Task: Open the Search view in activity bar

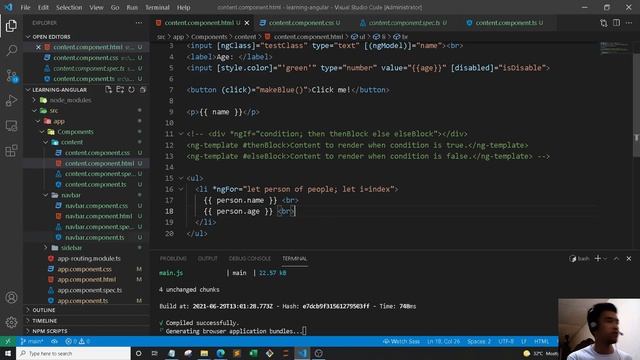Action: click(11, 51)
